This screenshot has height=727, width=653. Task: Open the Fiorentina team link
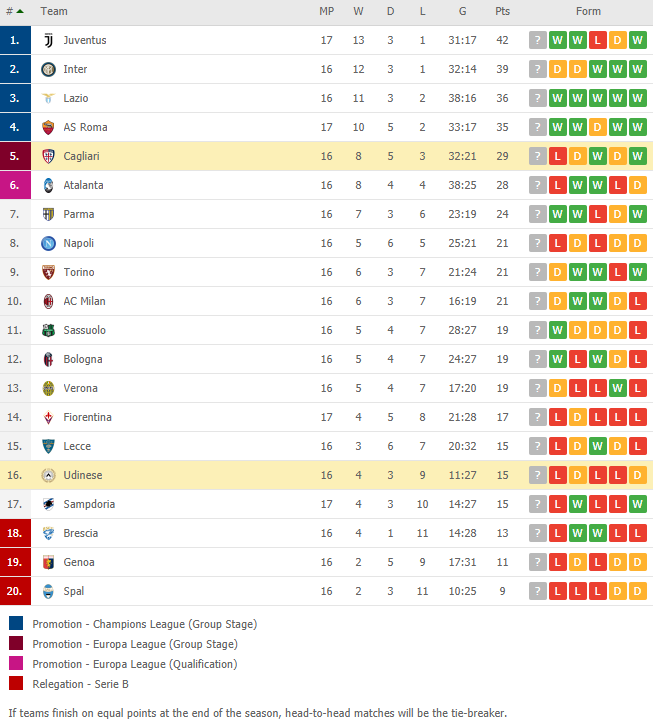point(88,417)
